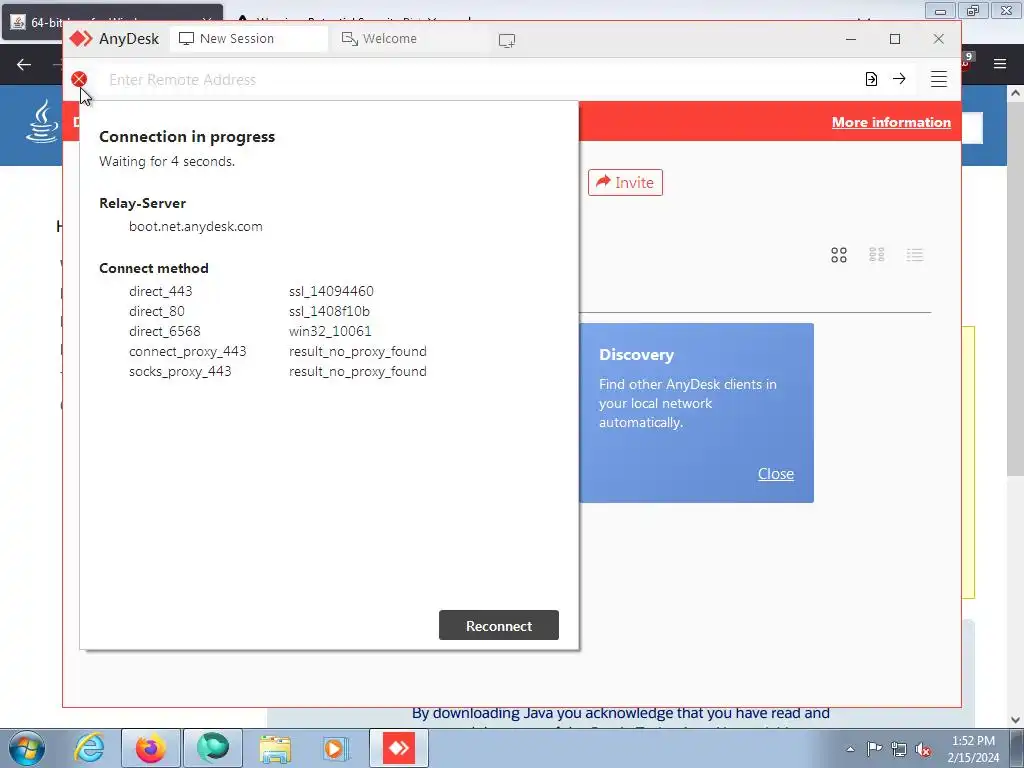Open the More information link

(x=891, y=122)
